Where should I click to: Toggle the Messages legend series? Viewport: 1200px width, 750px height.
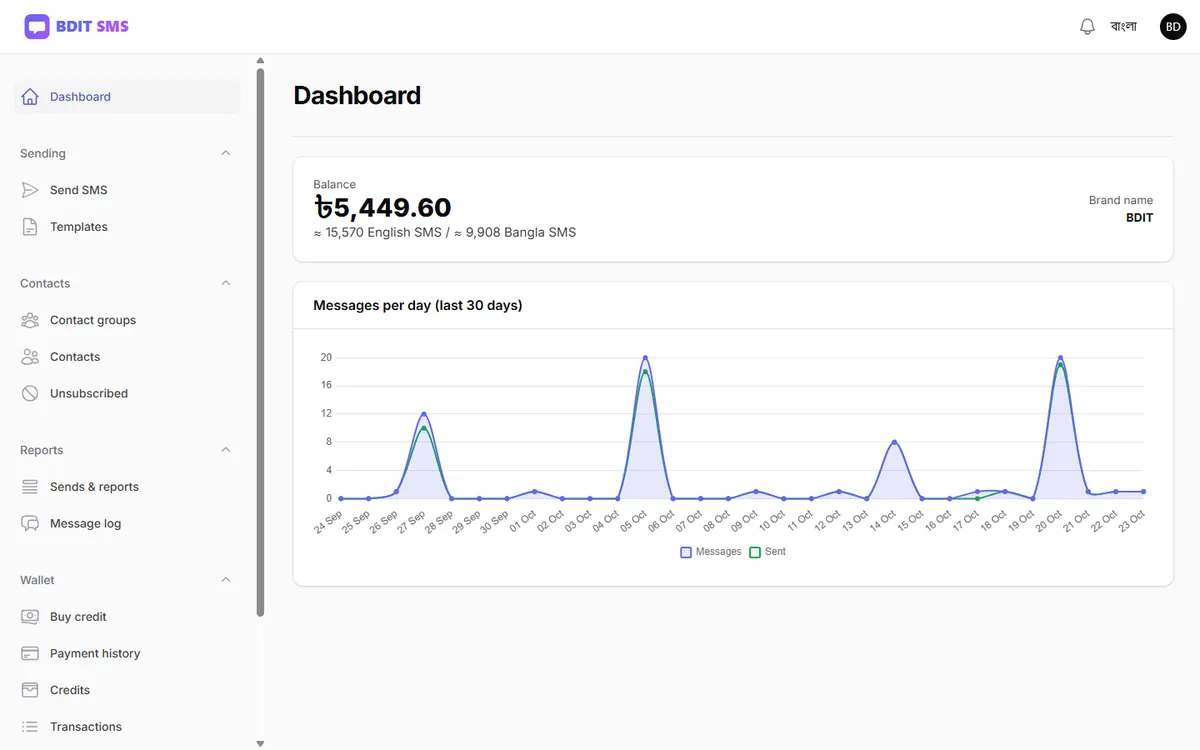click(x=711, y=552)
